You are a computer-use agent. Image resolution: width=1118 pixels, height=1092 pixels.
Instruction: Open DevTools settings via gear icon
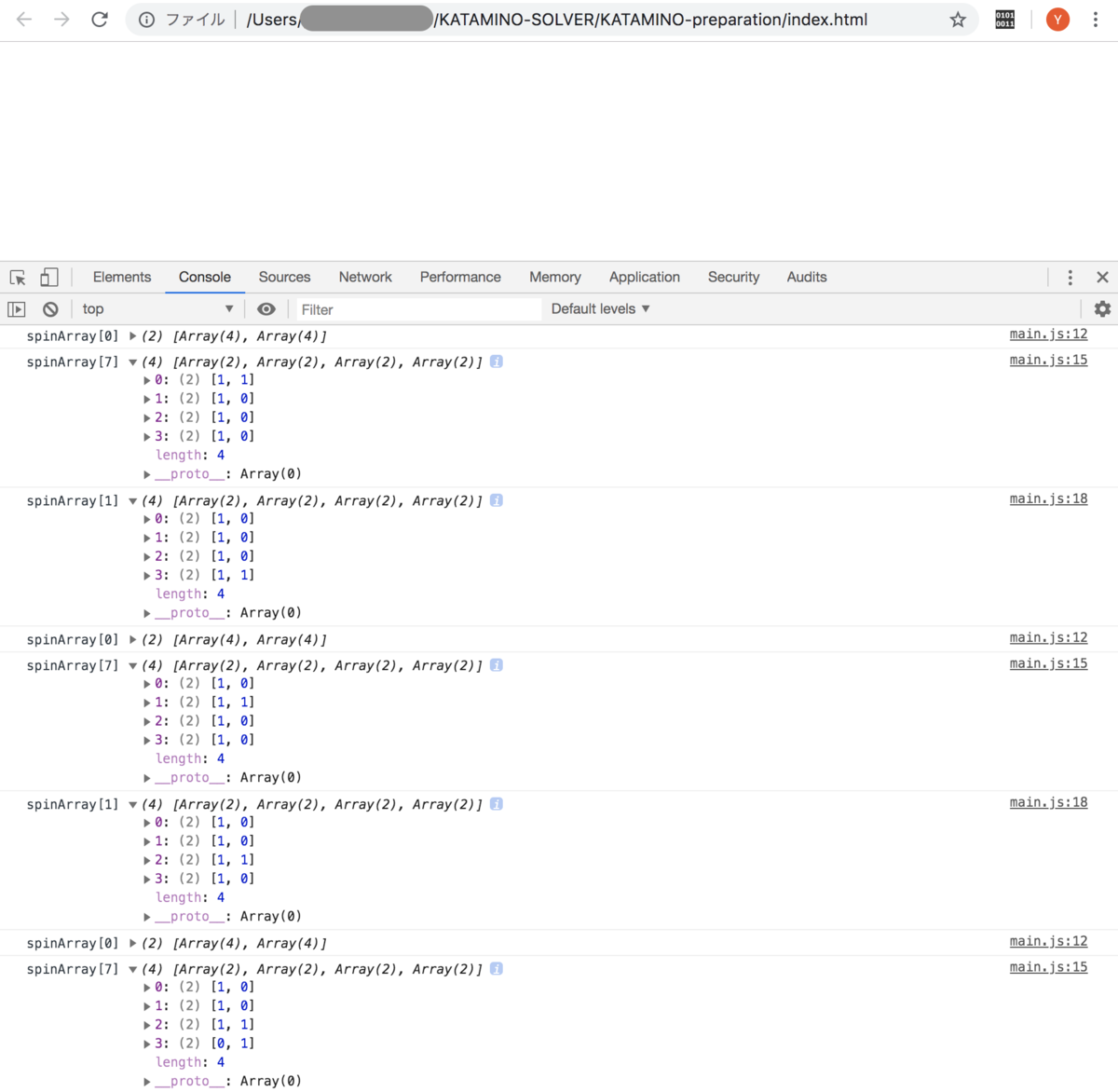tap(1102, 308)
